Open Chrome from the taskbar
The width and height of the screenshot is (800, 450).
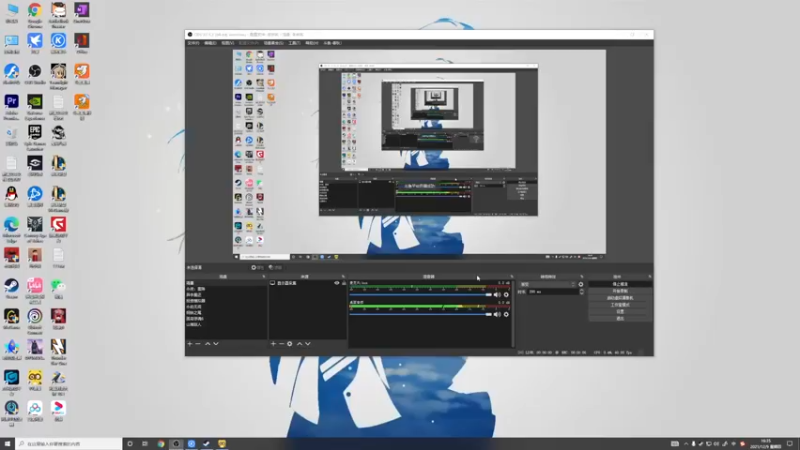pos(161,444)
